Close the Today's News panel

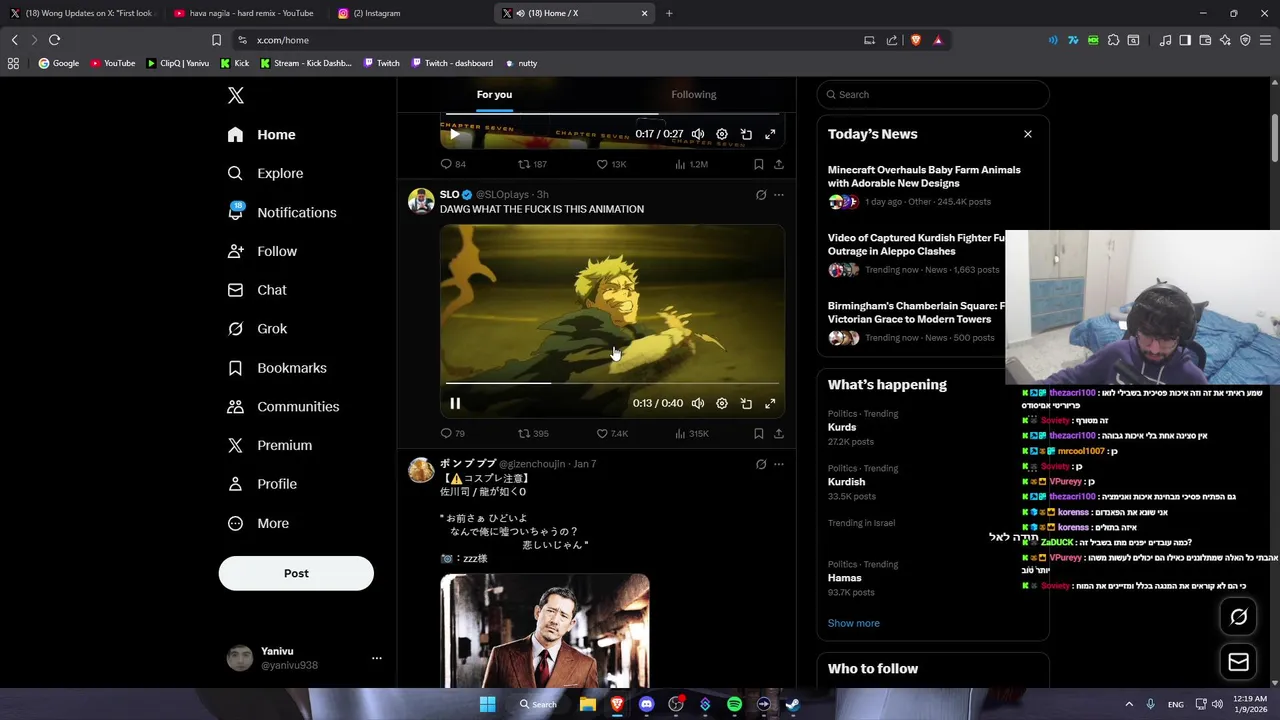click(1027, 134)
